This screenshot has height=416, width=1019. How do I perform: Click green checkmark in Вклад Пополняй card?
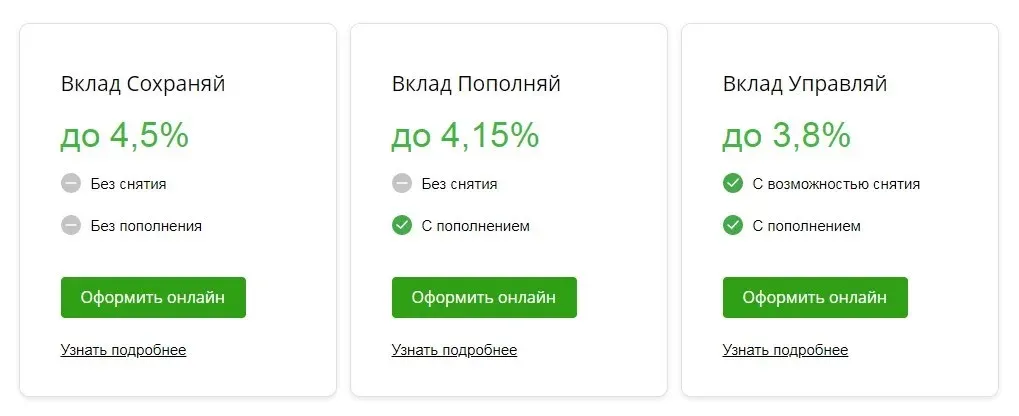[402, 226]
